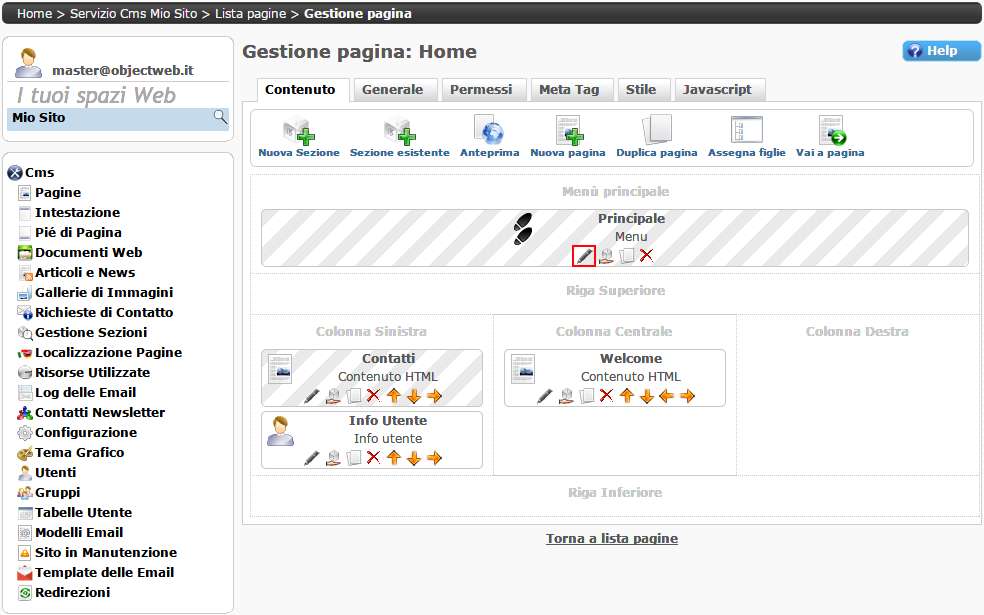
Task: Move the Contatti section down
Action: click(x=414, y=396)
